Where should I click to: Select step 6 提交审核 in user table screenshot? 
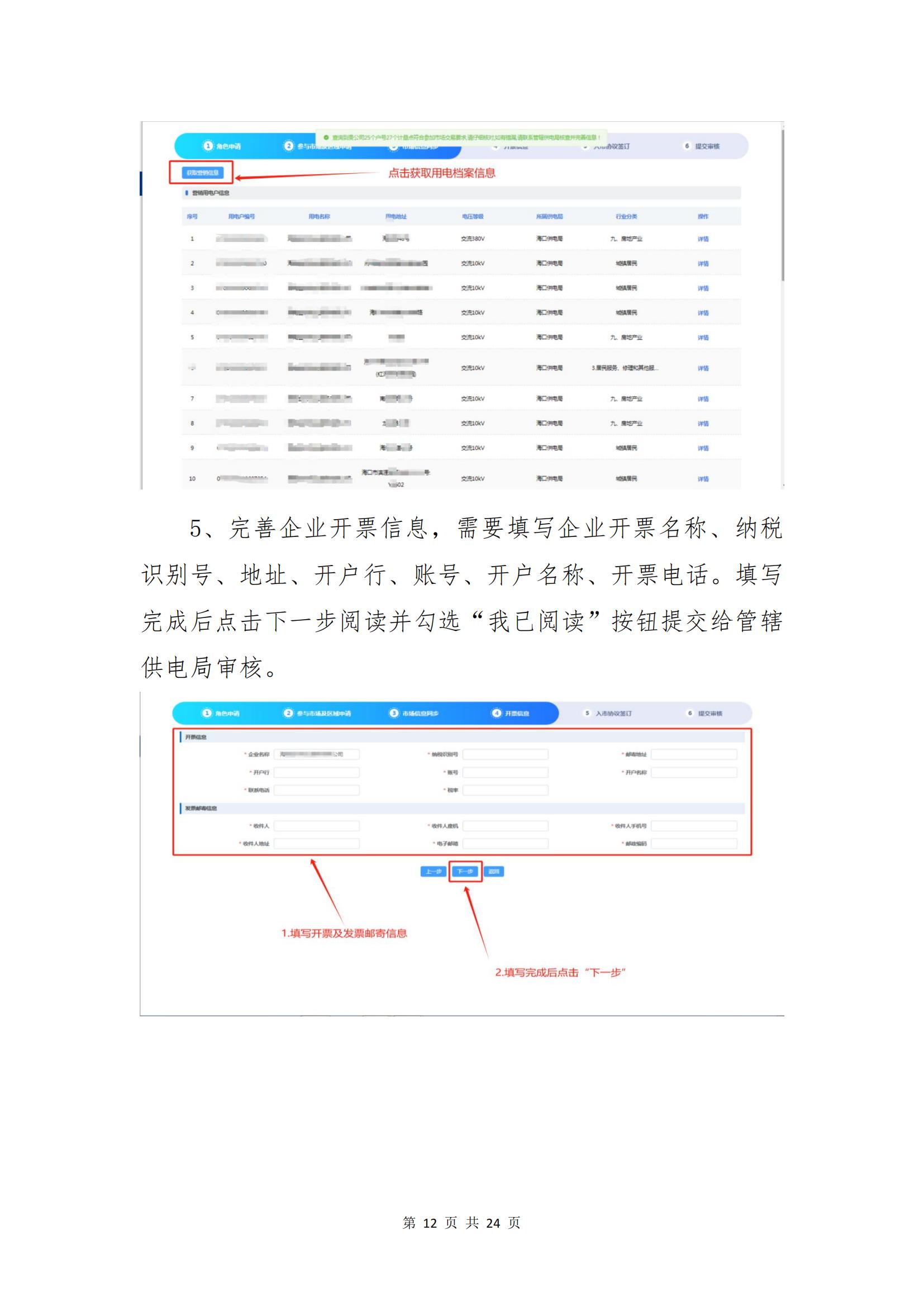[702, 146]
